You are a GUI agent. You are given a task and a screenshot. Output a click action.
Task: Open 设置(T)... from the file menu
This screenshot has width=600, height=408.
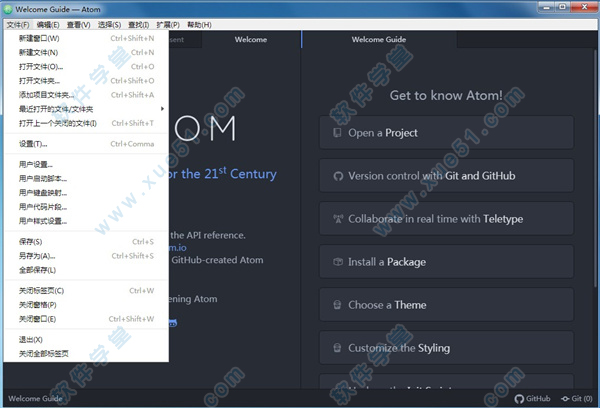point(86,144)
